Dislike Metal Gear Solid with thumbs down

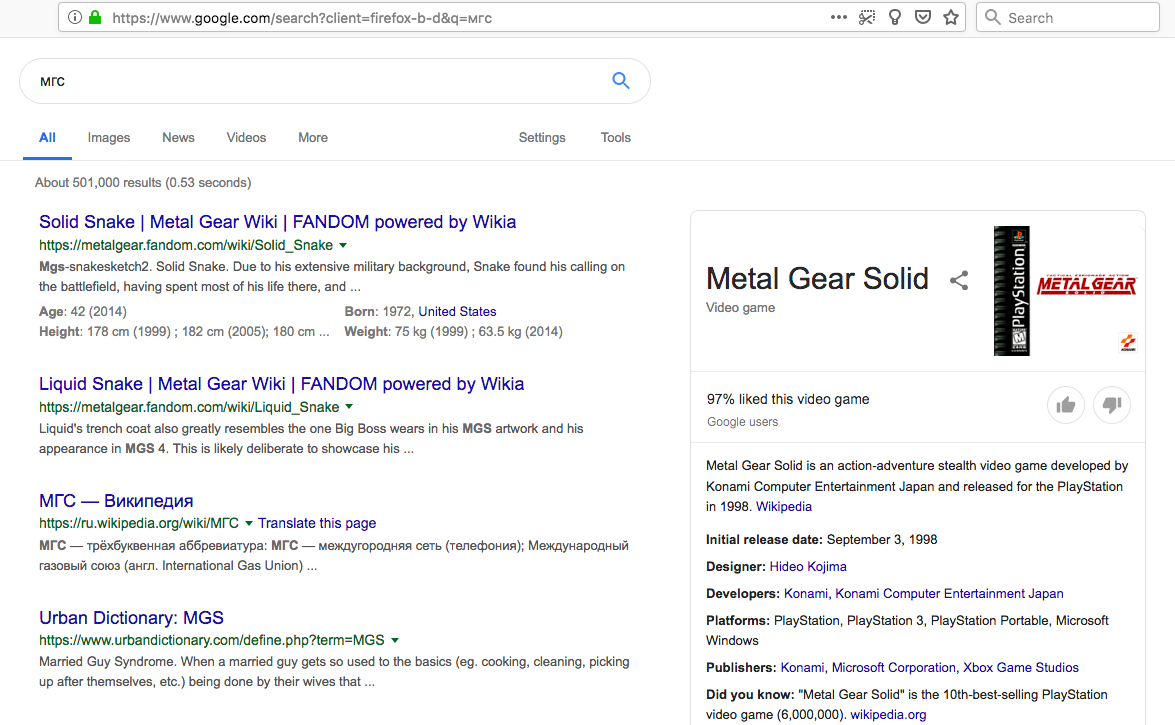click(x=1111, y=405)
